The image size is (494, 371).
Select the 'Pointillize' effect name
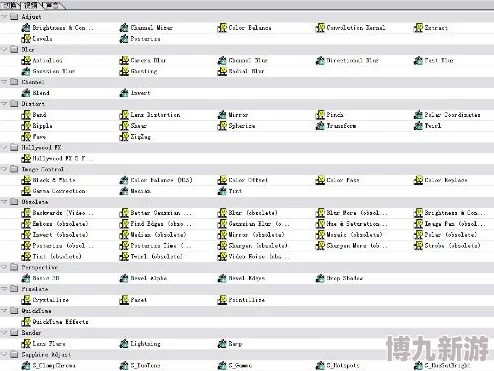(x=247, y=300)
